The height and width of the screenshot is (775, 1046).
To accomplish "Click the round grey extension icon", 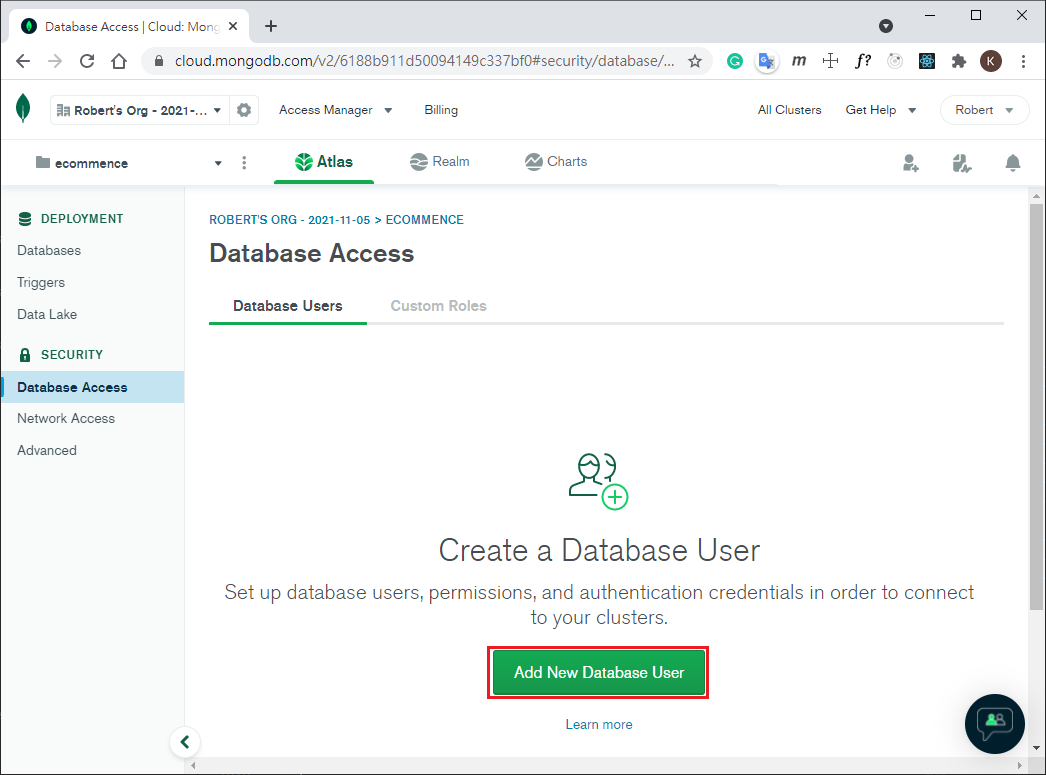I will (895, 61).
